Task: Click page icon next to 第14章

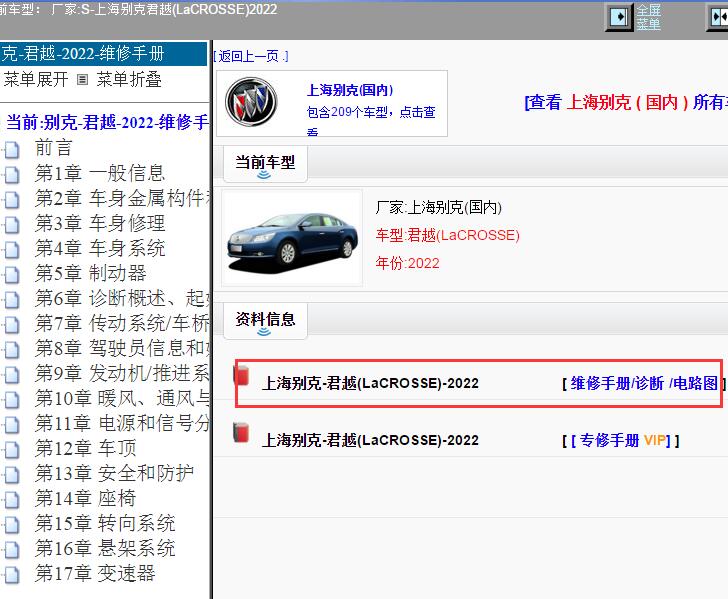Action: pos(12,501)
